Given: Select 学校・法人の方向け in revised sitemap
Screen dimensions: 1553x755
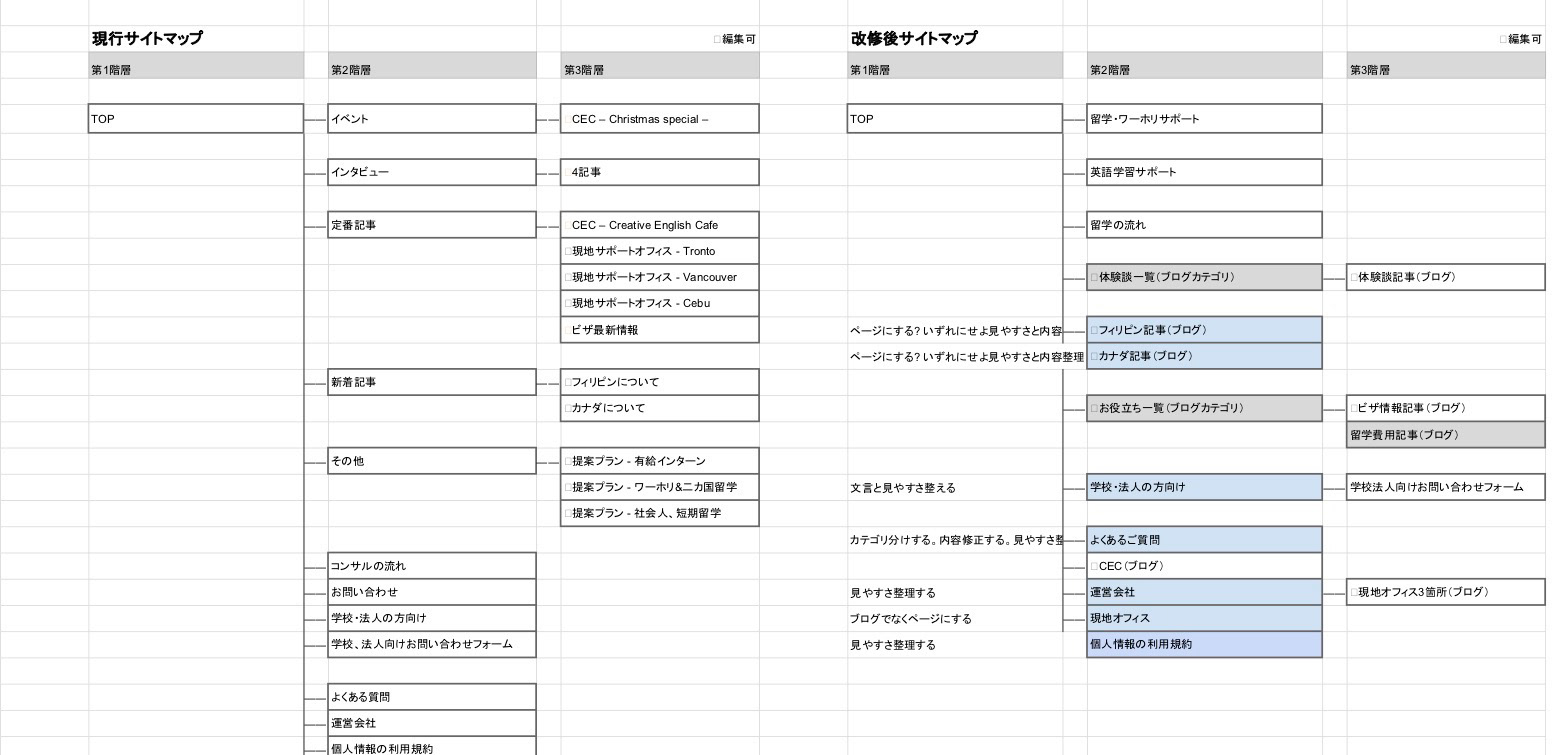Looking at the screenshot, I should [x=1204, y=487].
